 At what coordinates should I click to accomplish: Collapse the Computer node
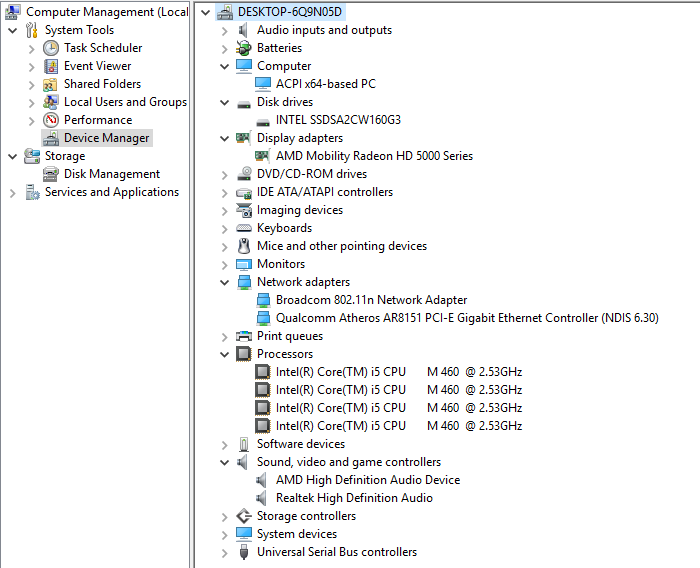pyautogui.click(x=225, y=67)
